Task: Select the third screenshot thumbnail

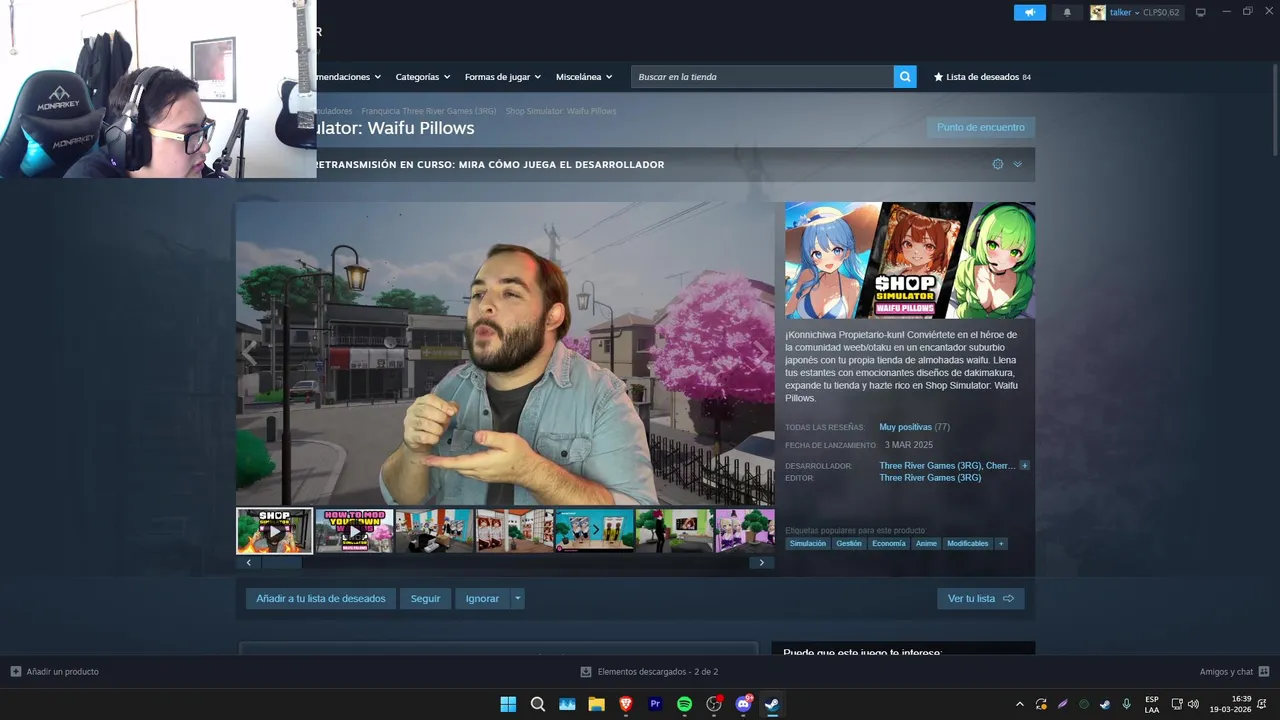Action: coord(434,531)
